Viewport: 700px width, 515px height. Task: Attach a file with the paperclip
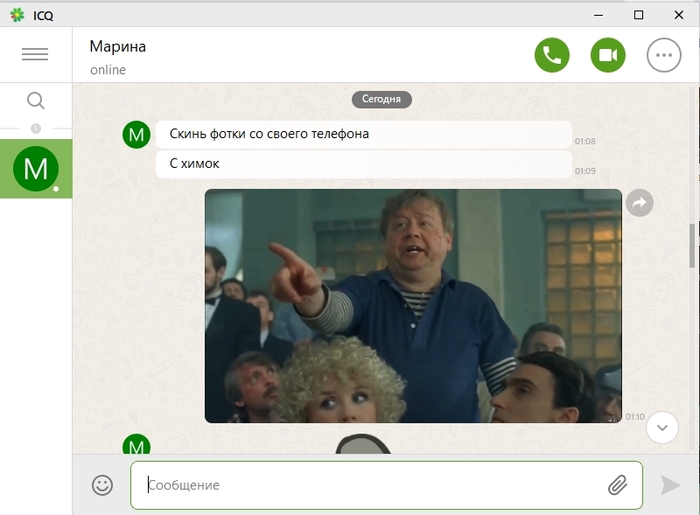tap(617, 485)
